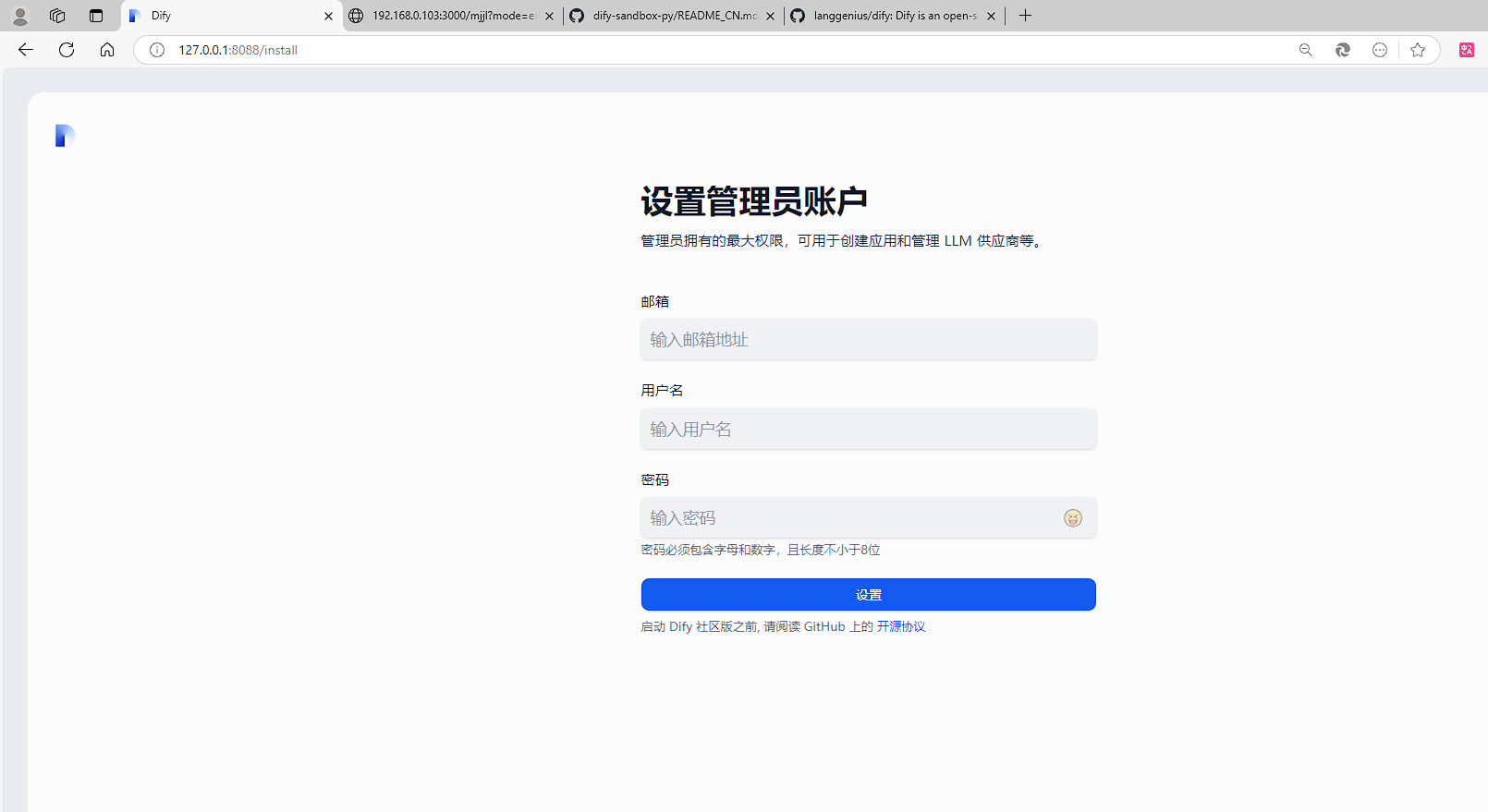This screenshot has width=1488, height=812.
Task: Close the langgenius/dify tab
Action: tap(991, 16)
